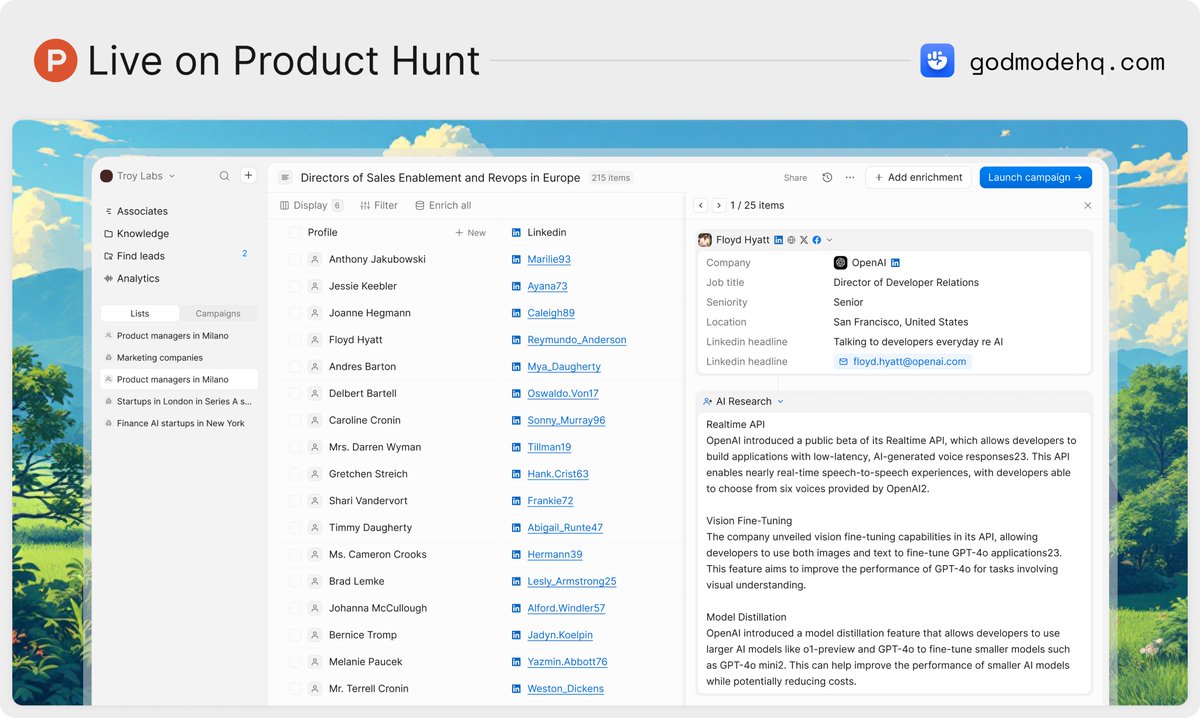Image resolution: width=1200 pixels, height=718 pixels.
Task: Check the box for Floyd Hyatt row
Action: click(x=295, y=340)
